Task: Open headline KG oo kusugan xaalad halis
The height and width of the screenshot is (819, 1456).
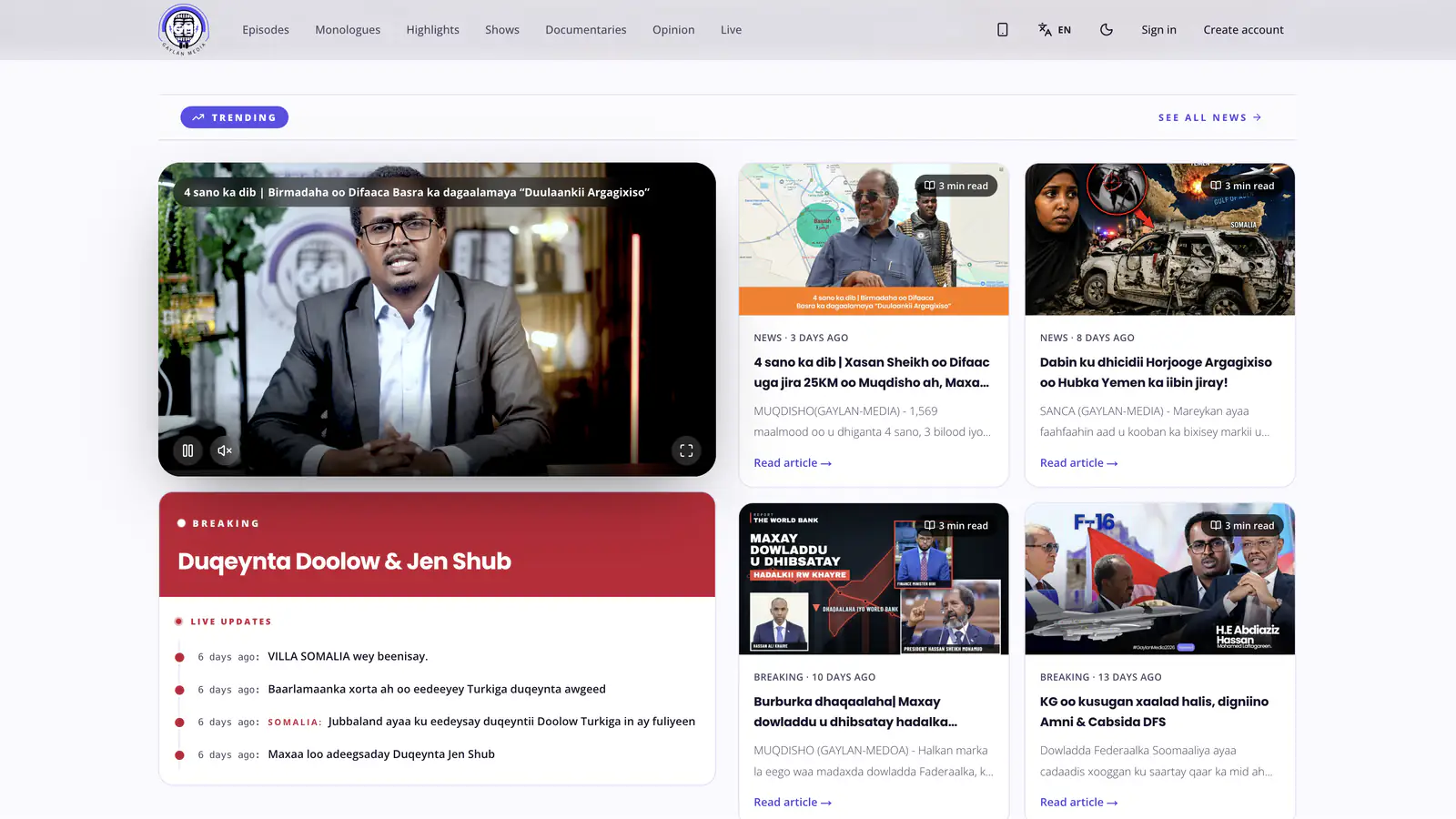Action: click(x=1154, y=712)
